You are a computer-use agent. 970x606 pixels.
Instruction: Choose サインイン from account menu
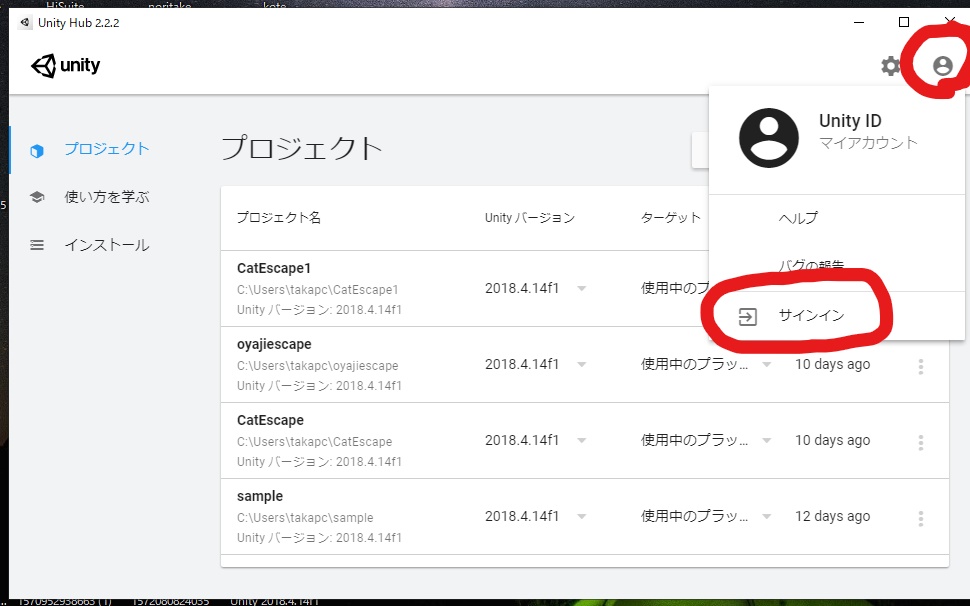tap(811, 315)
